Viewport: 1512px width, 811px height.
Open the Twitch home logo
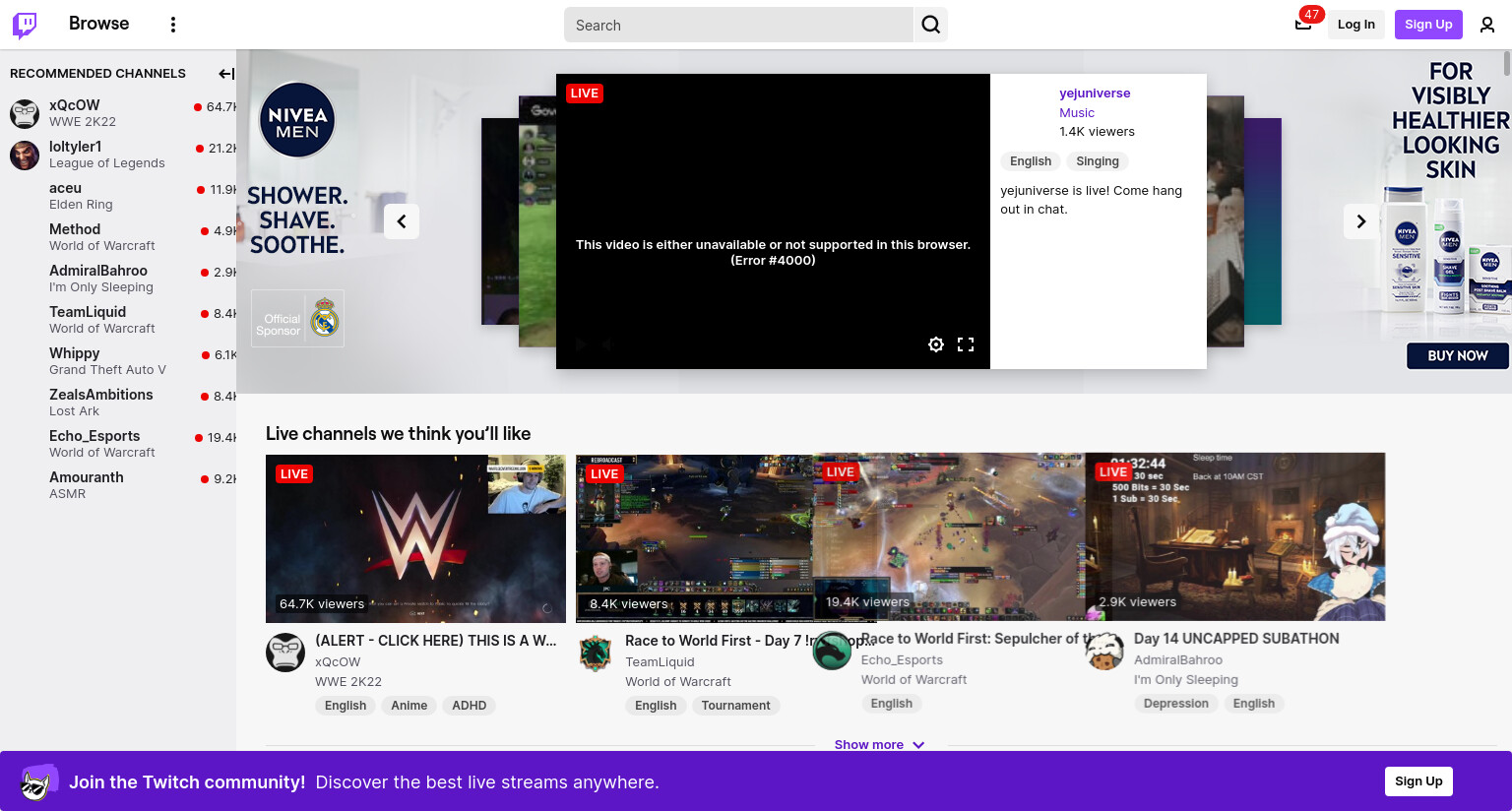(x=25, y=25)
